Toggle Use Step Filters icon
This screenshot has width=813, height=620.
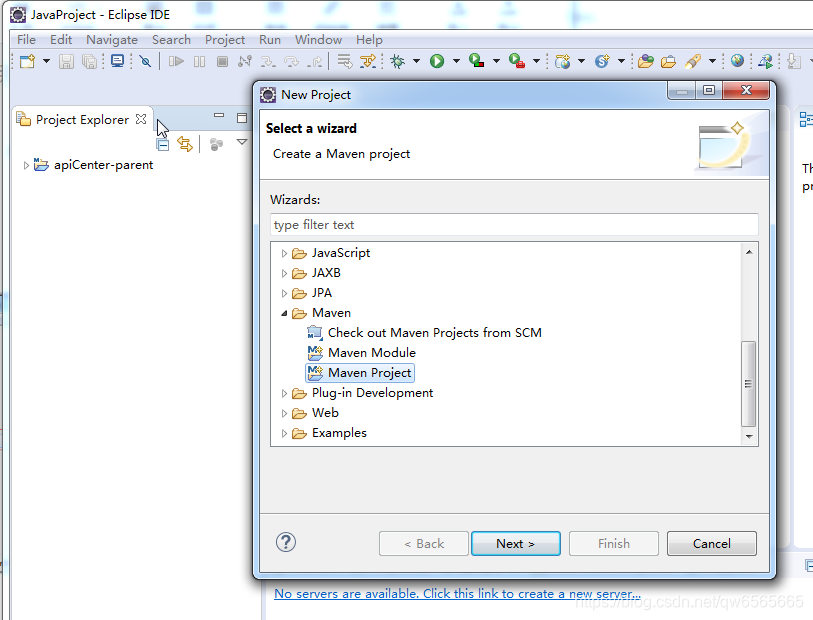pos(368,61)
